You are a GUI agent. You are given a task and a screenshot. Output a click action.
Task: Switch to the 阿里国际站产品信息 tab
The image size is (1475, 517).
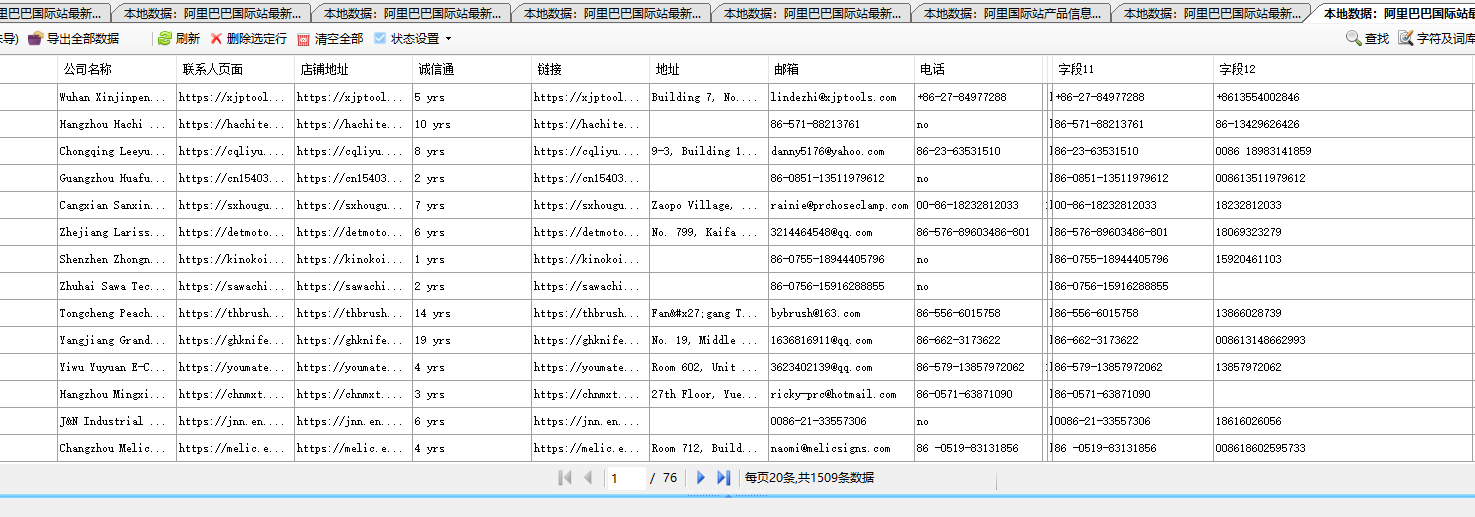(x=1011, y=13)
